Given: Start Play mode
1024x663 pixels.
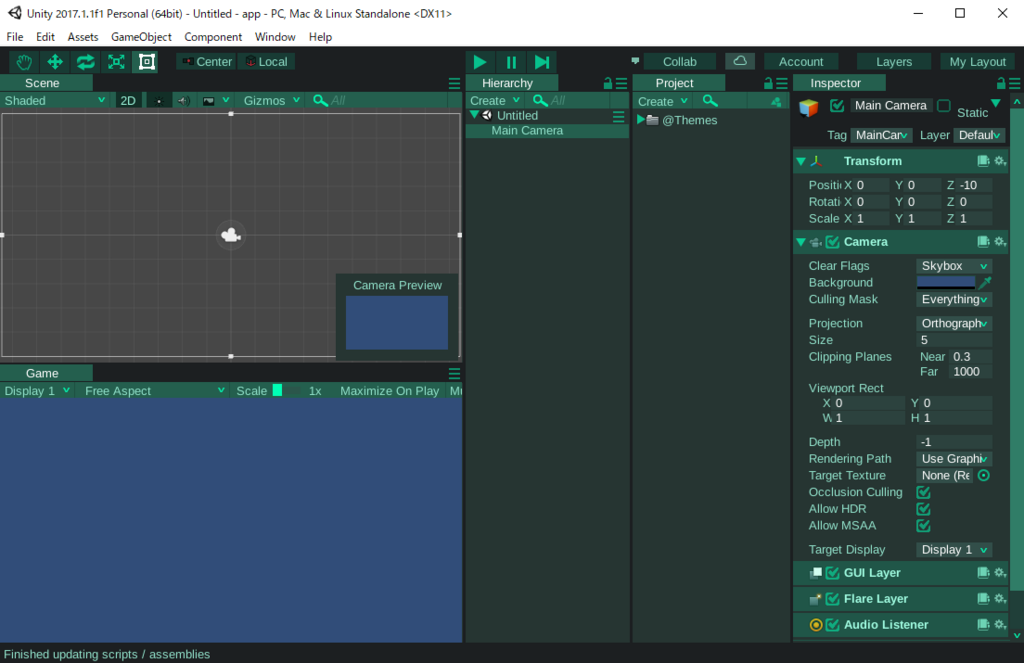Looking at the screenshot, I should click(x=480, y=62).
